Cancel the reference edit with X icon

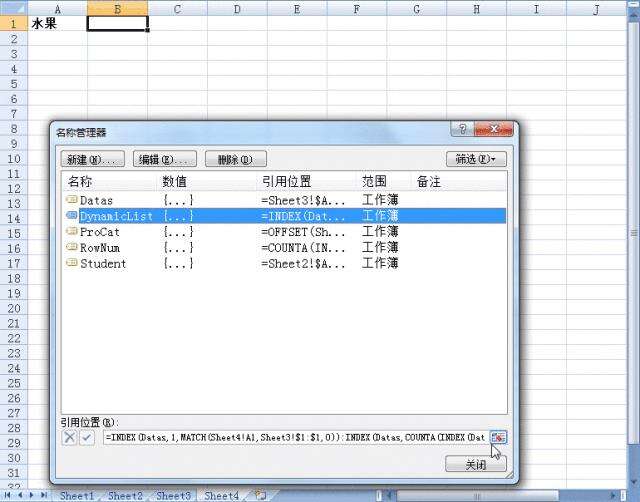(x=70, y=438)
